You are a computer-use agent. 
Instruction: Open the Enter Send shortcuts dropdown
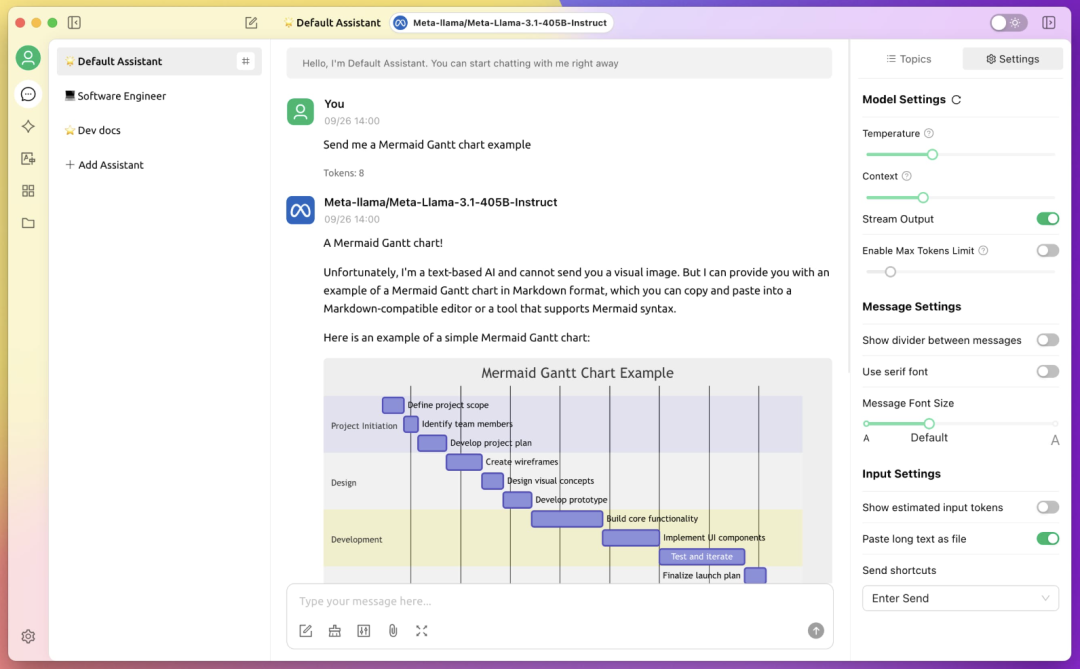[x=960, y=598]
